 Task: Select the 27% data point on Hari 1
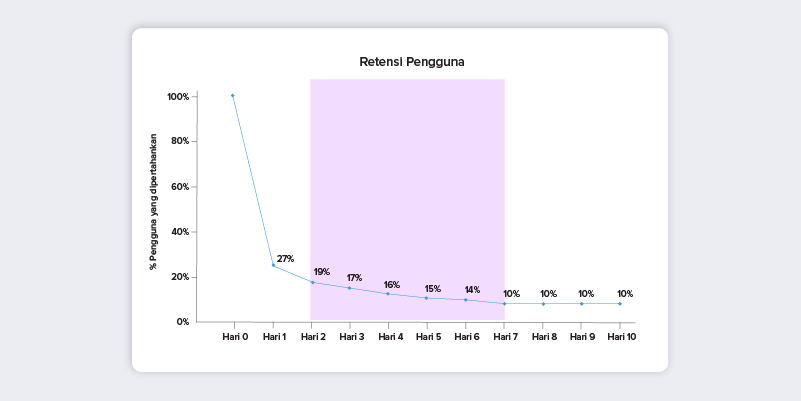(x=273, y=265)
